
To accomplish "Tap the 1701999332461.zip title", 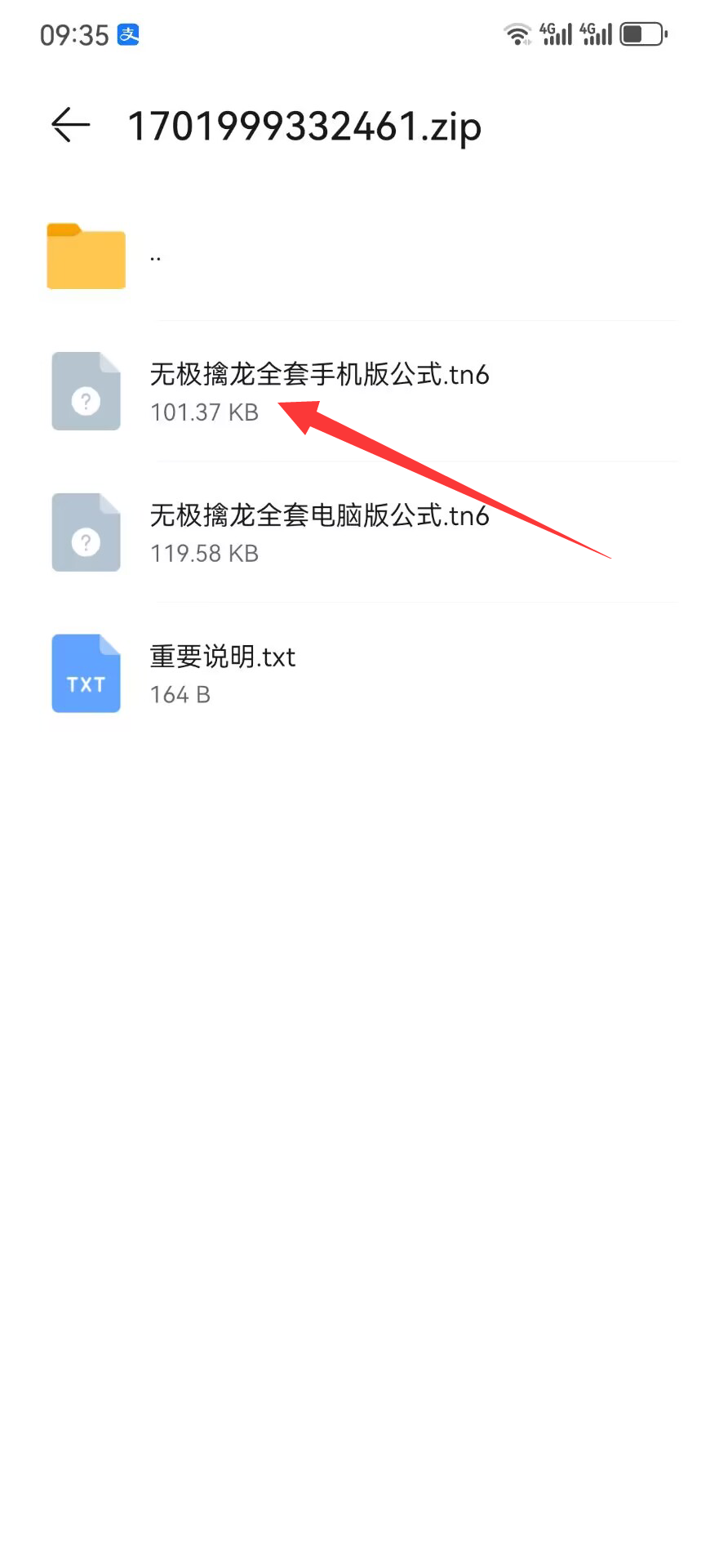I will 304,127.
